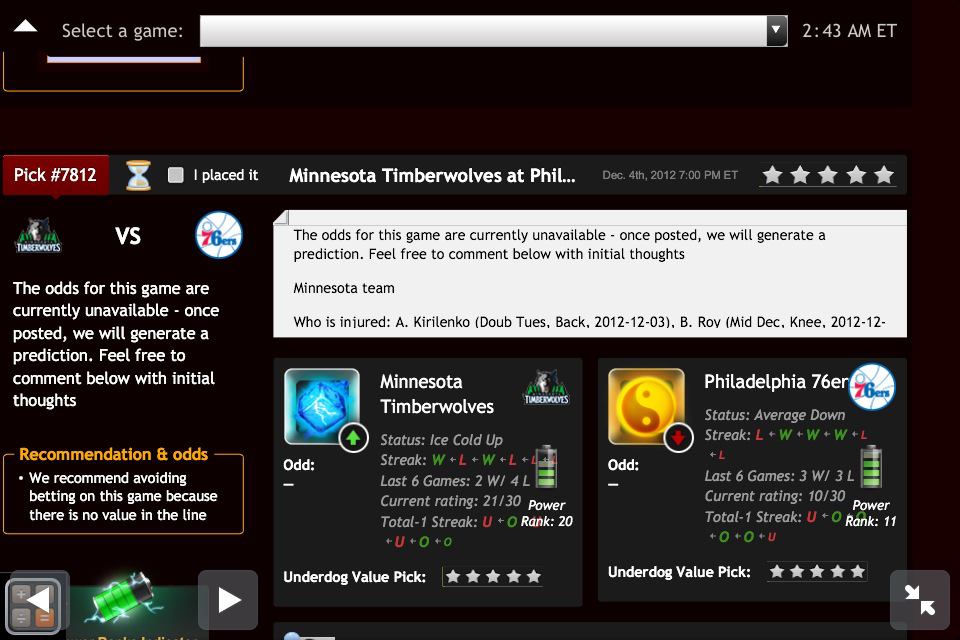Screen dimensions: 960x640
Task: Click the 'Status: Ice Cold Up' text
Action: tap(441, 440)
